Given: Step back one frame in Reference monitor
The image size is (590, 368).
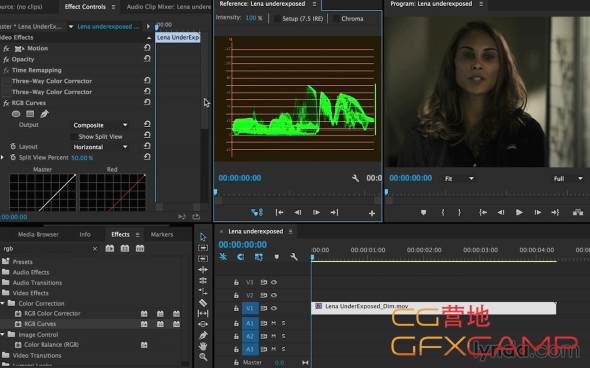Looking at the screenshot, I should click(x=298, y=212).
